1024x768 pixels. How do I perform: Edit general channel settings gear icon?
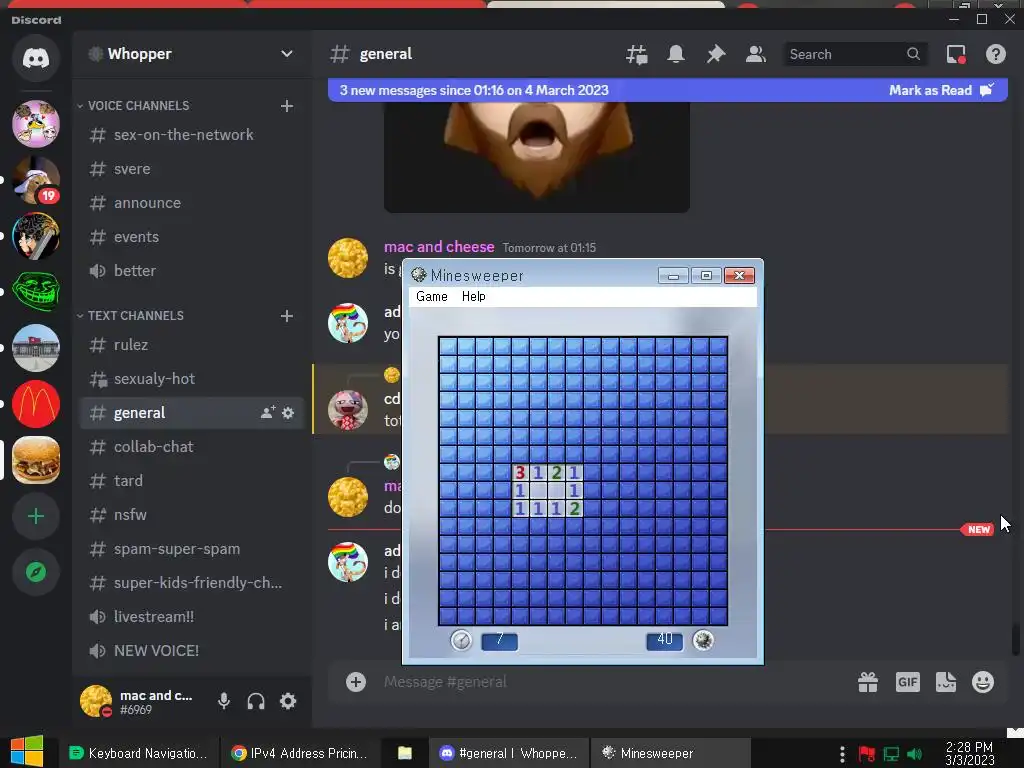click(288, 413)
